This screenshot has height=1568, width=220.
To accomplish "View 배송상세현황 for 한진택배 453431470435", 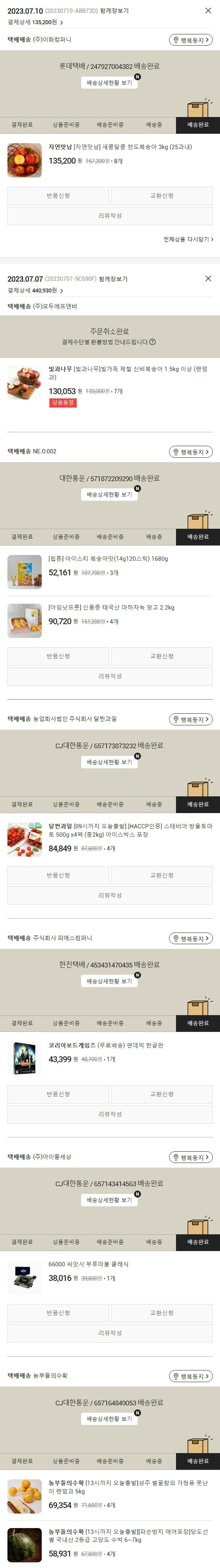I will tap(109, 981).
